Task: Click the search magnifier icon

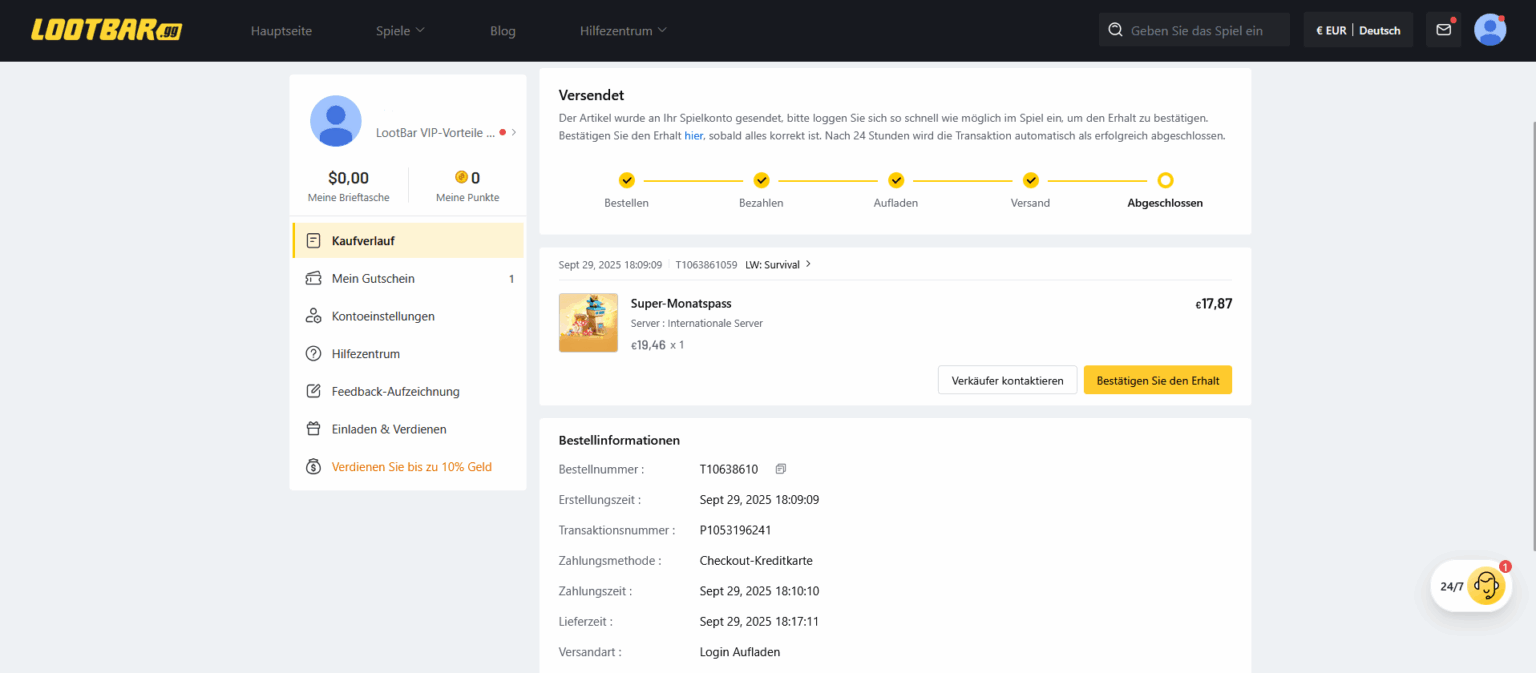Action: [1115, 31]
